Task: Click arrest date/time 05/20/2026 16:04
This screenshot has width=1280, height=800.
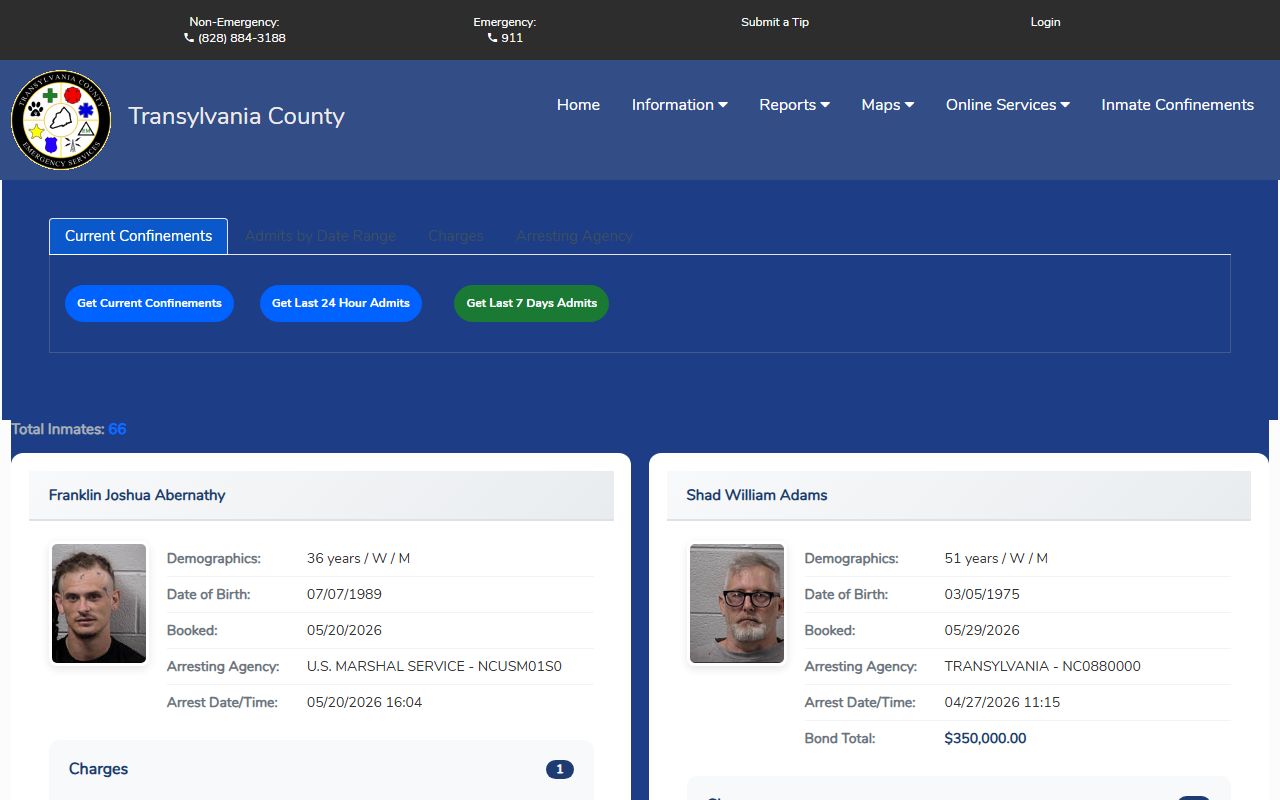Action: [364, 702]
